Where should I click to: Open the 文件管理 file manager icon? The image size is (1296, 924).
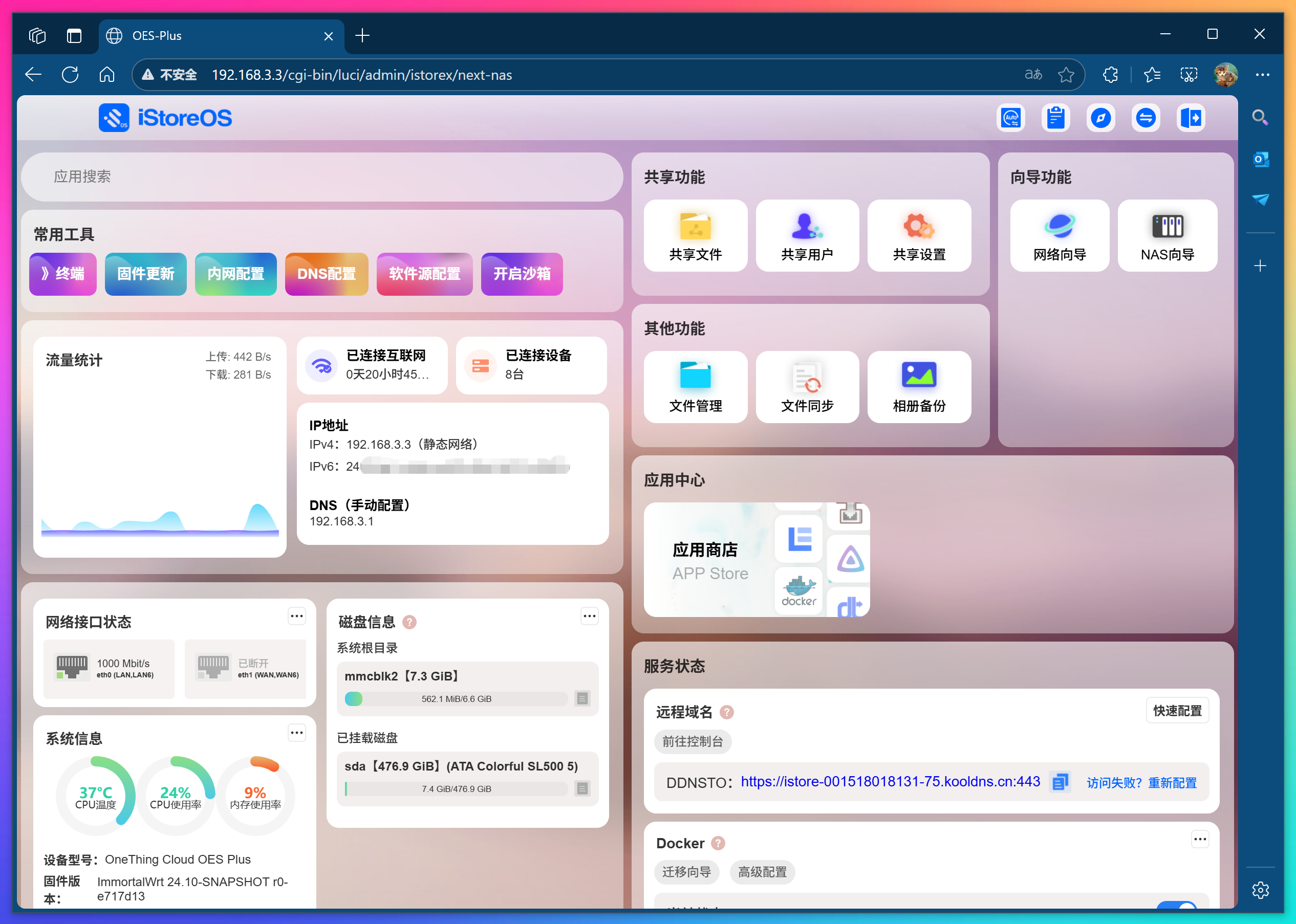[695, 387]
